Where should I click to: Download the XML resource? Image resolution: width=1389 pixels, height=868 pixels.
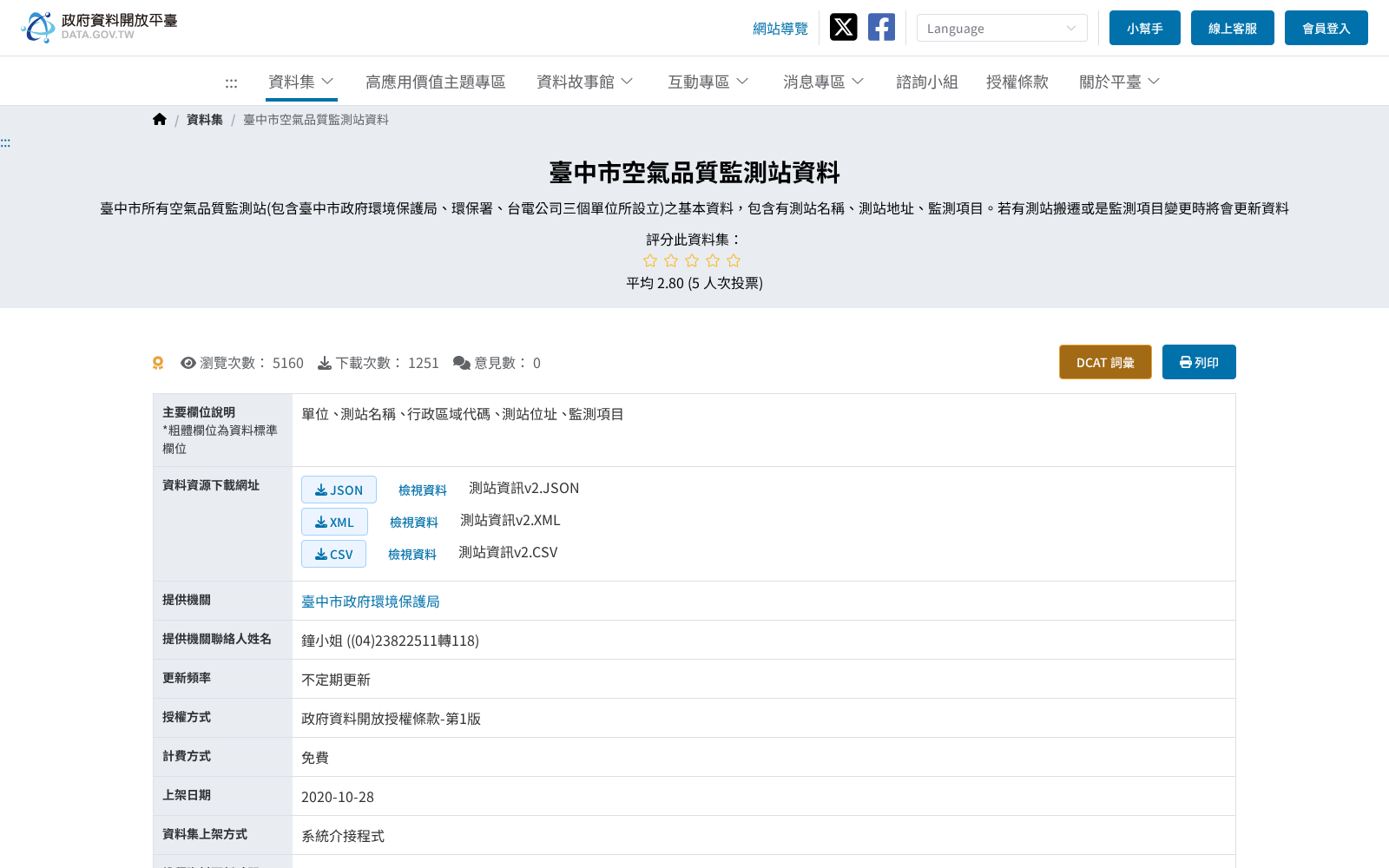coord(334,522)
